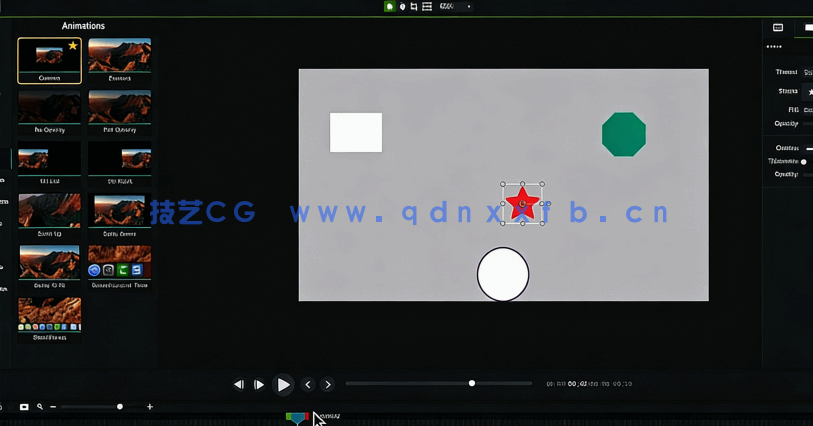The width and height of the screenshot is (813, 426).
Task: Select the fifth-row left mountain animation preset
Action: pyautogui.click(x=49, y=268)
